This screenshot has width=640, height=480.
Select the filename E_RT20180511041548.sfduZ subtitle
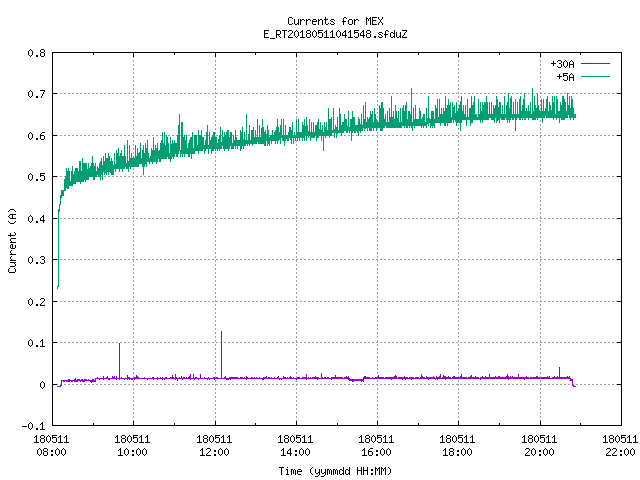click(x=335, y=34)
